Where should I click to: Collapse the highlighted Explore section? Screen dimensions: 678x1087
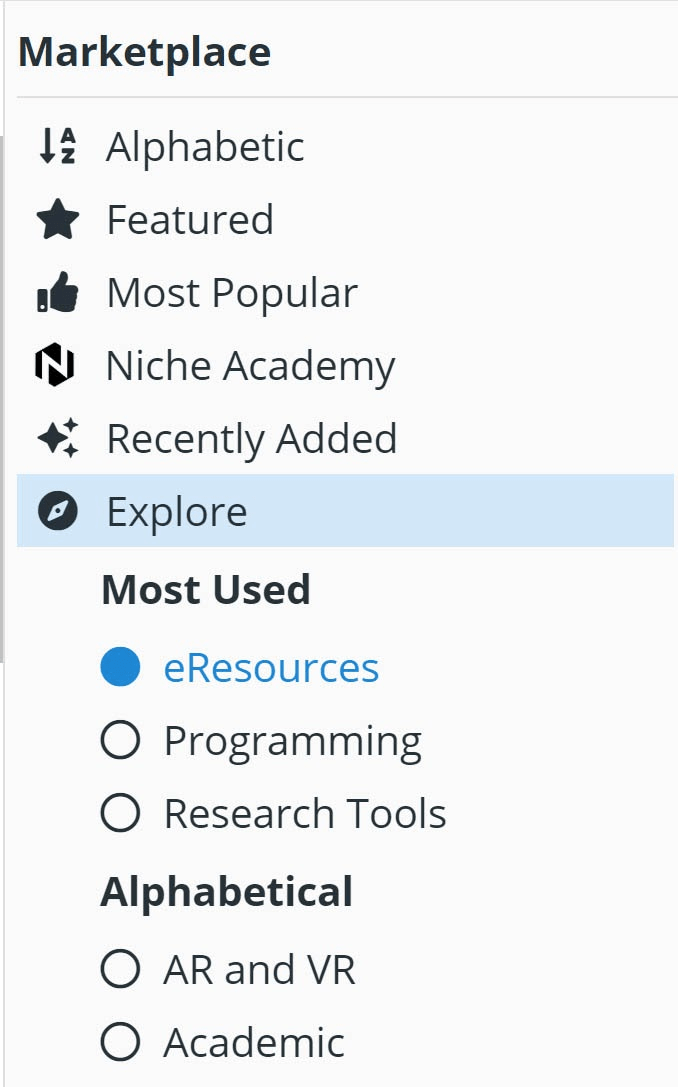(345, 511)
